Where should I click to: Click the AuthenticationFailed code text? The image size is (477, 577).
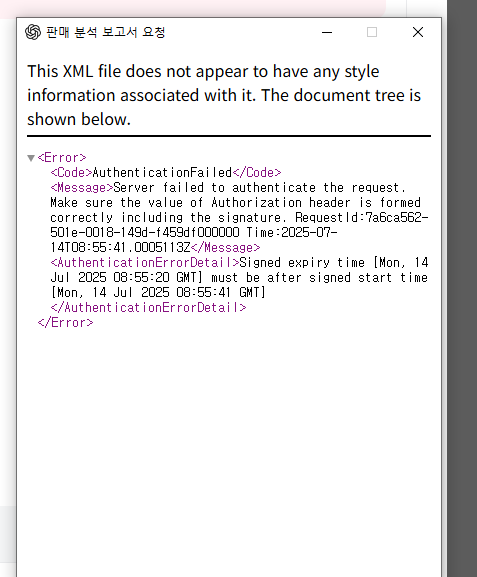click(x=162, y=173)
